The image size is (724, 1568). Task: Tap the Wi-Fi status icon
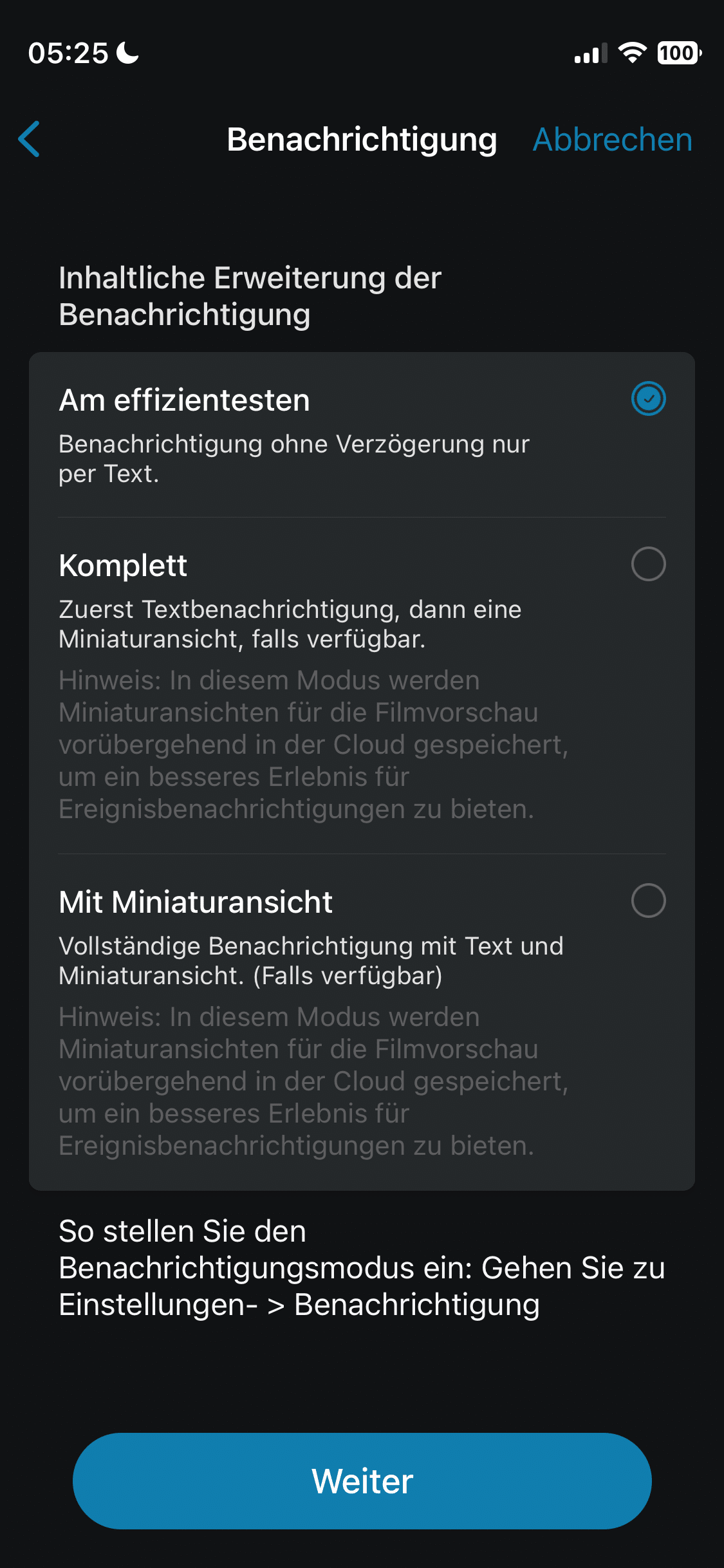coord(632,53)
